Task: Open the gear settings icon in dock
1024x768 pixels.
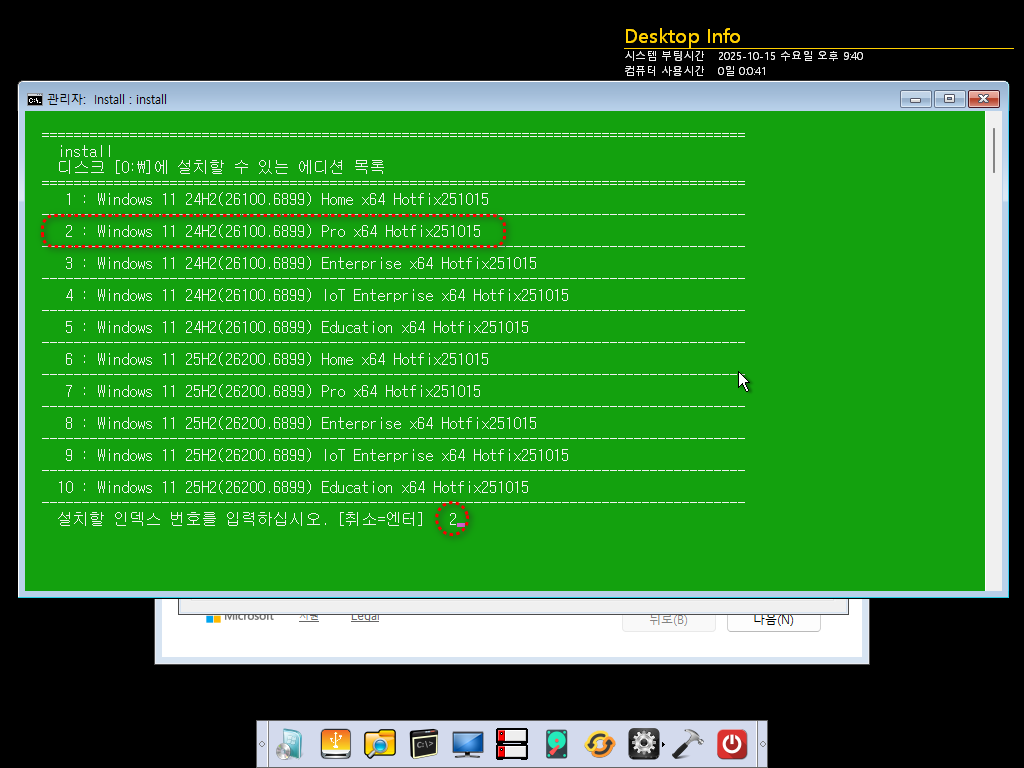Action: (x=643, y=744)
